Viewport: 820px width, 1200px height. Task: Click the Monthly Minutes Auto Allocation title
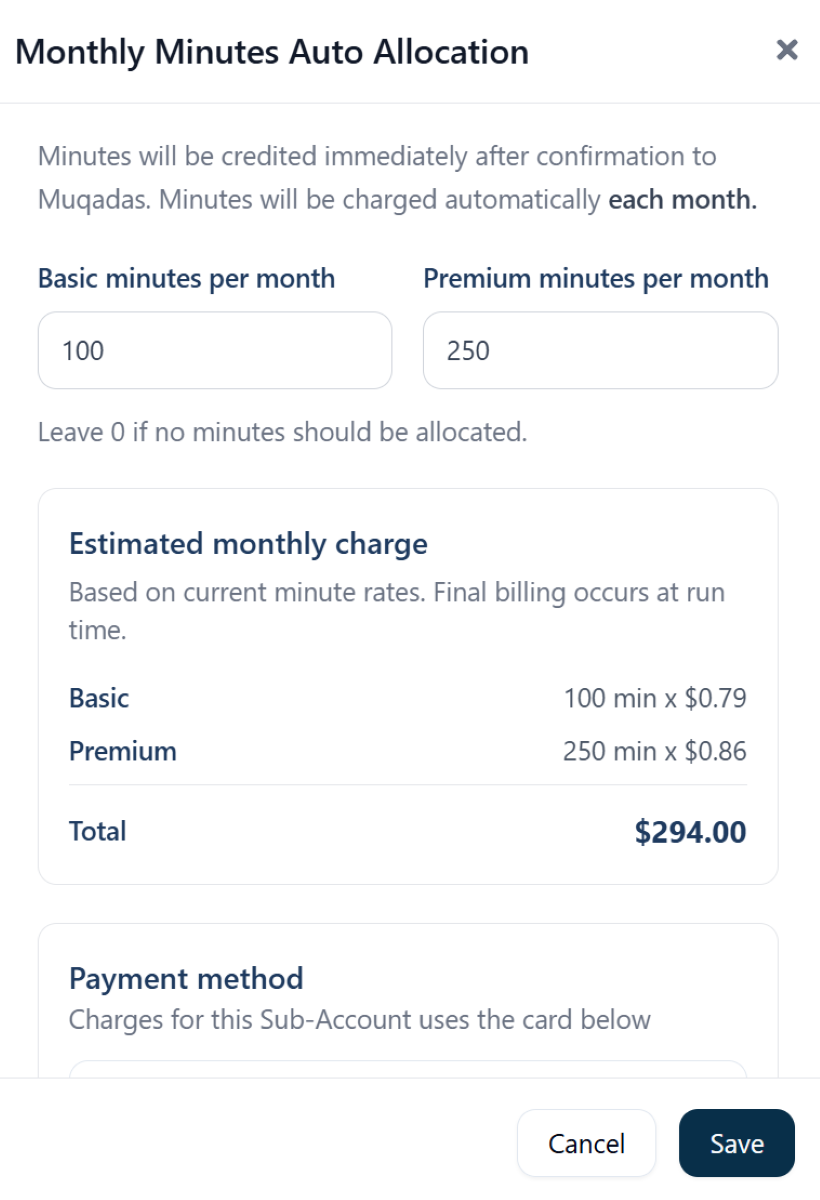click(x=273, y=52)
